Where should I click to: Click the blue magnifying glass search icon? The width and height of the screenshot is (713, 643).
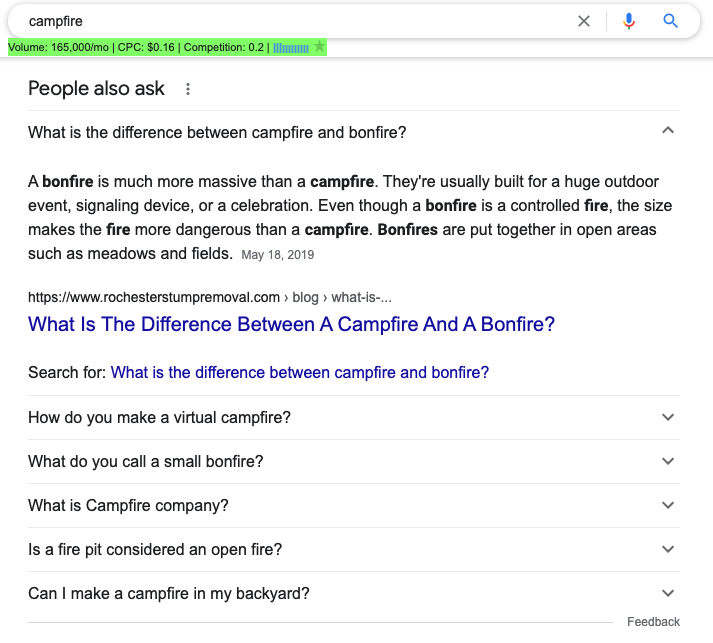671,21
